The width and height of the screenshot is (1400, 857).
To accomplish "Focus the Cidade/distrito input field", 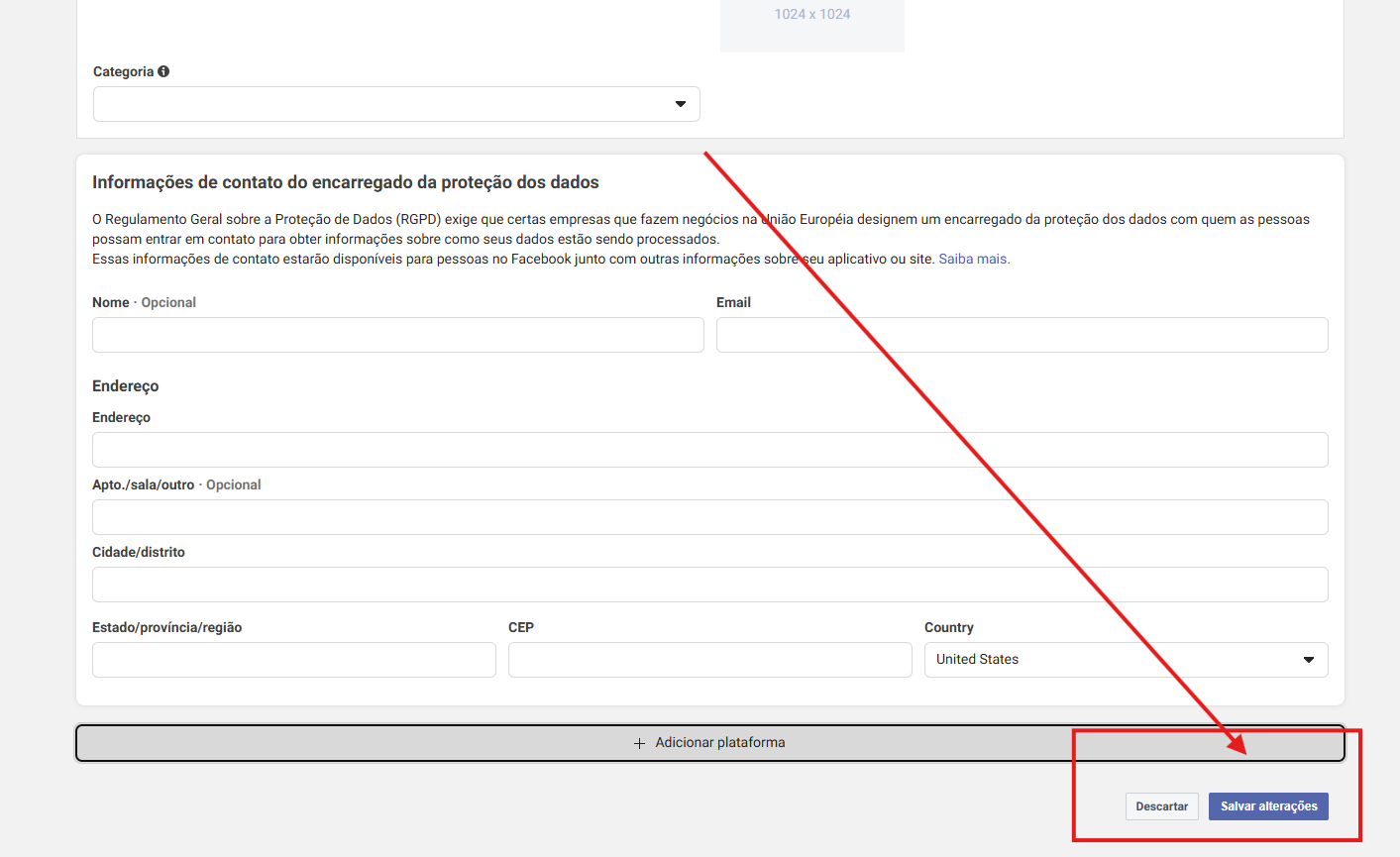I will pos(710,585).
